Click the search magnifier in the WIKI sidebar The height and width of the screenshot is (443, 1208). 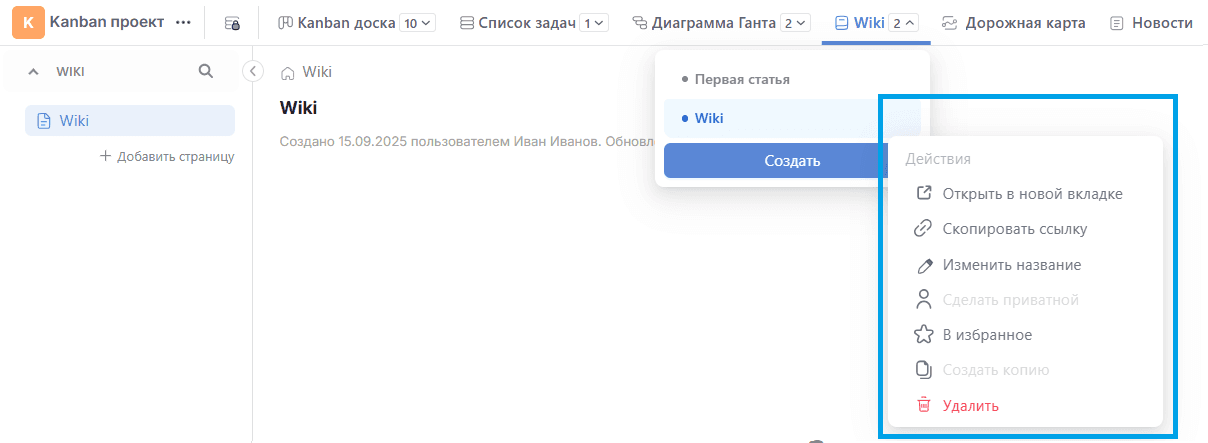point(206,71)
